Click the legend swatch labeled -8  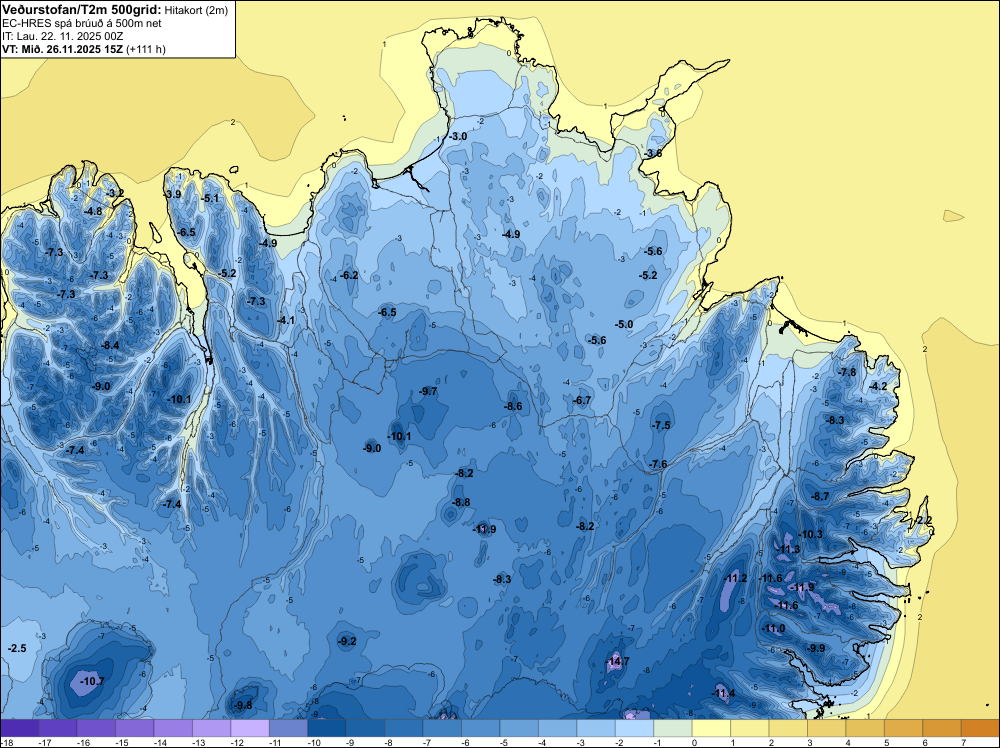click(404, 728)
